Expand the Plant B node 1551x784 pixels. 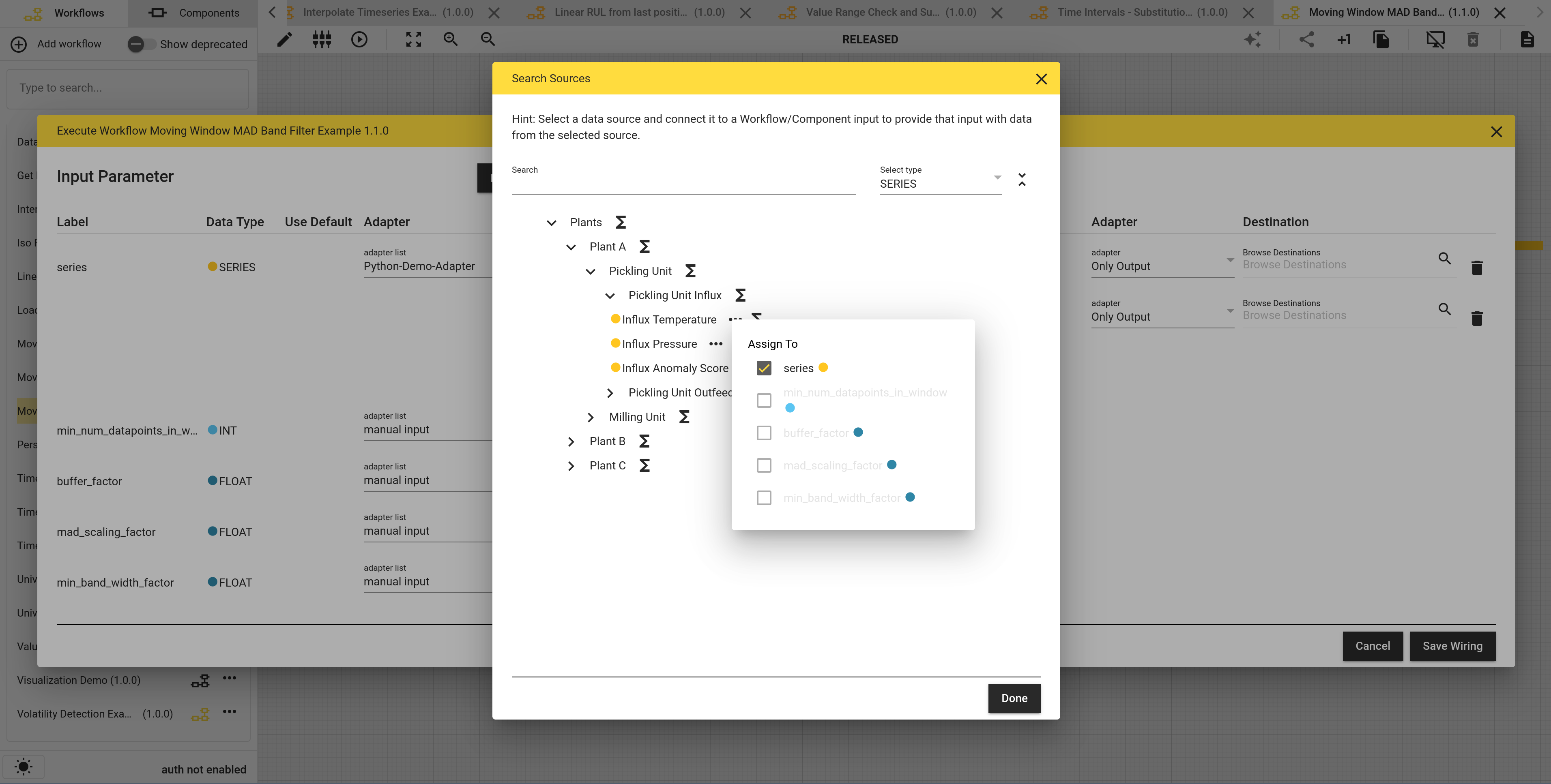pyautogui.click(x=571, y=441)
